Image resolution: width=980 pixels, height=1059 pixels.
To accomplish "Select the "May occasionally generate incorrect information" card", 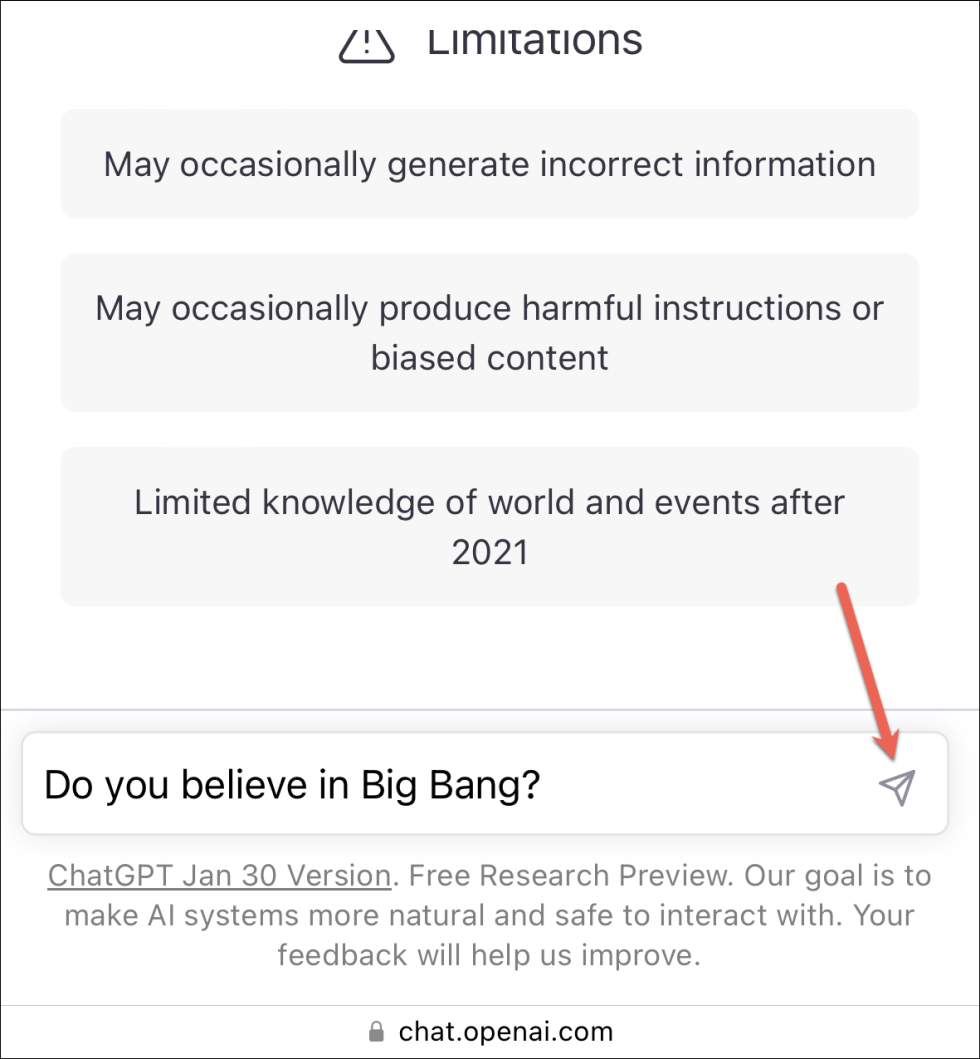I will pos(489,164).
